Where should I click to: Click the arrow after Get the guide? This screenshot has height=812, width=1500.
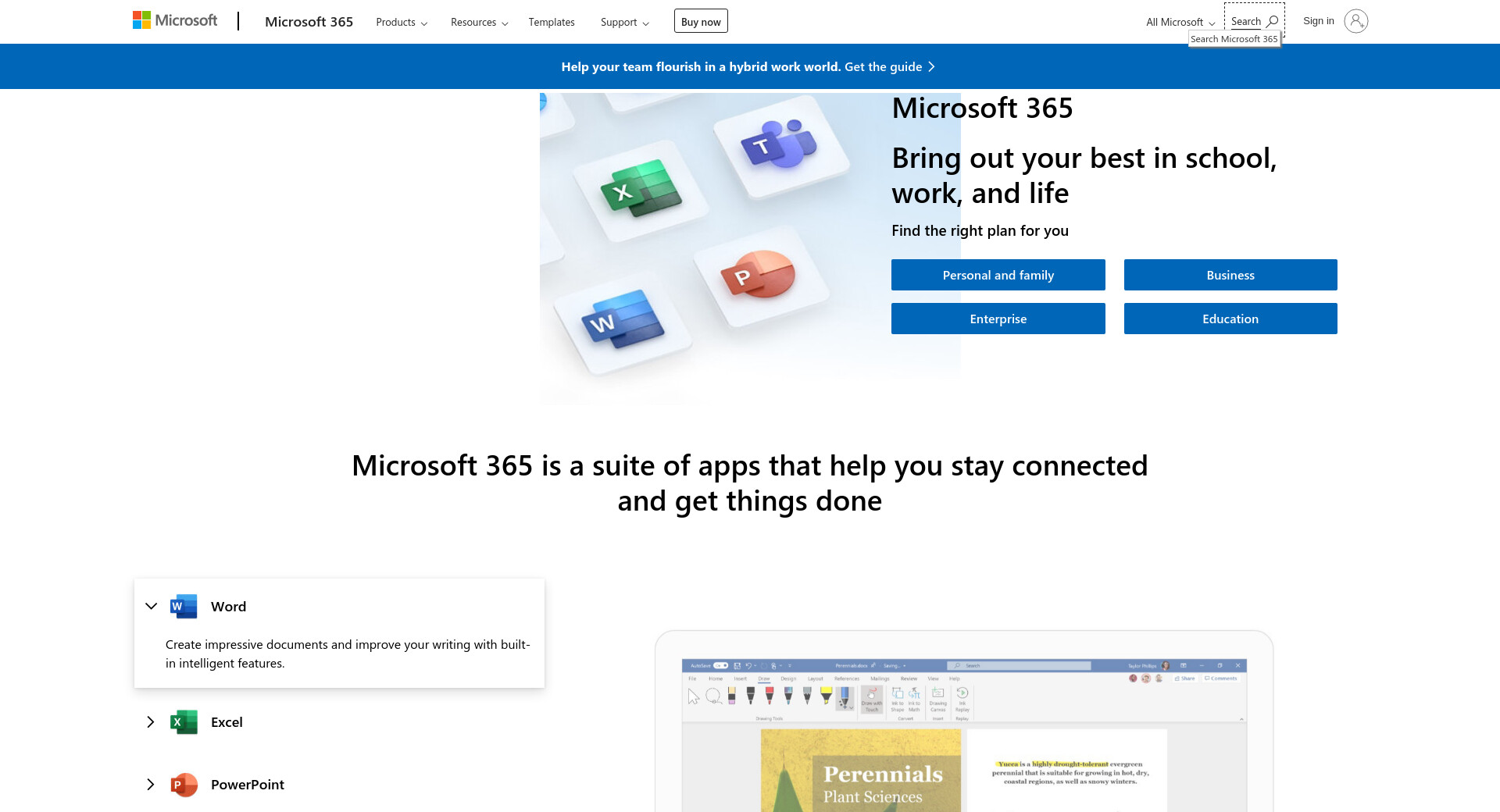[x=931, y=67]
